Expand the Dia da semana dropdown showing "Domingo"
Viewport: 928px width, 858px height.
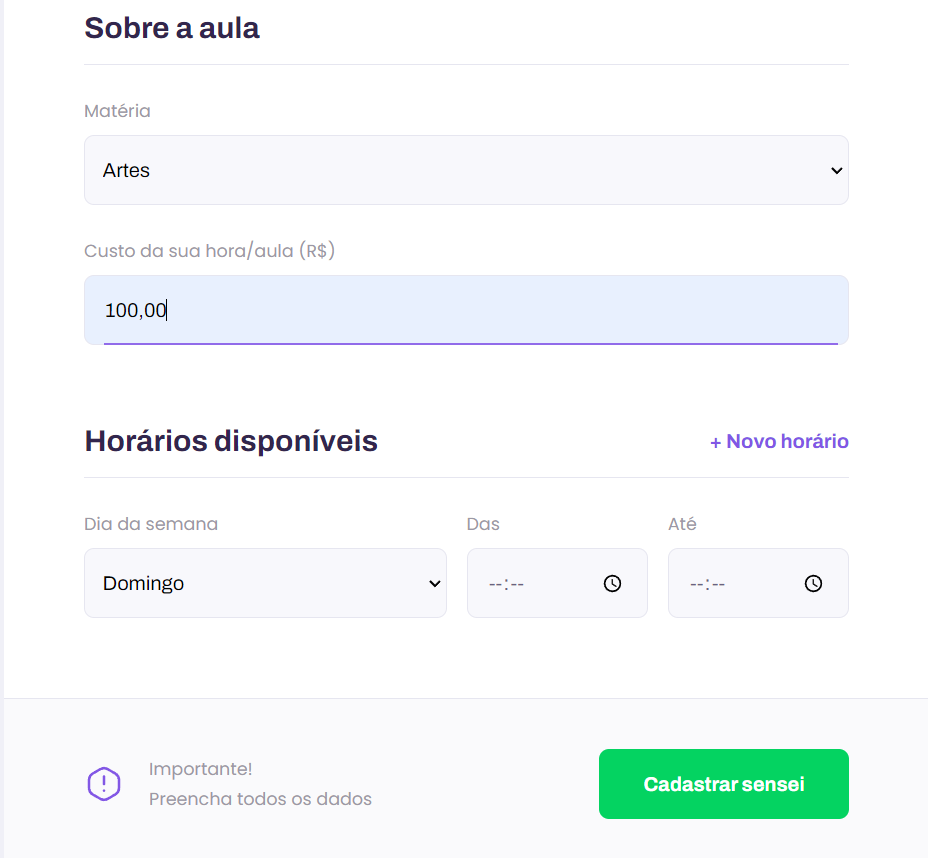265,583
